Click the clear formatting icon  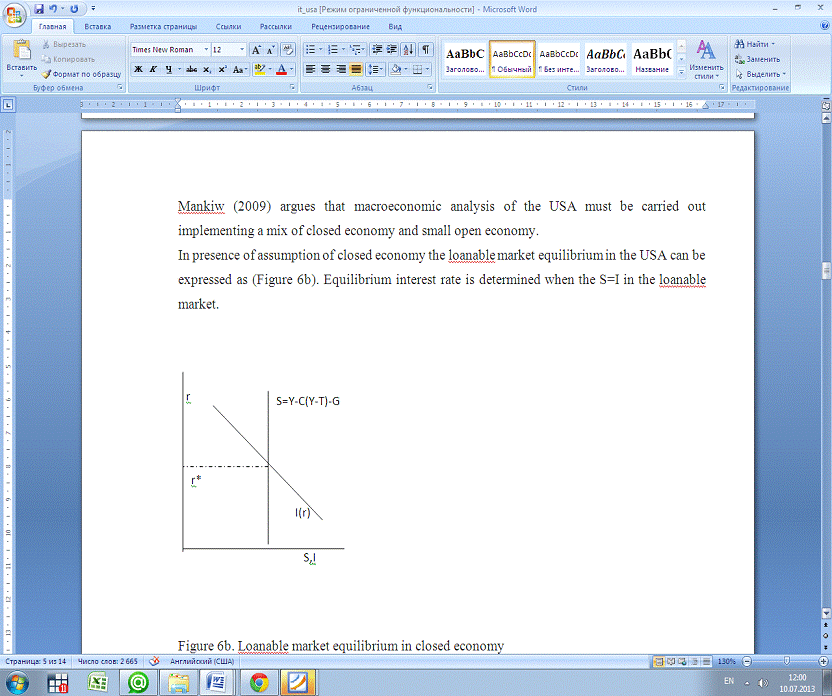tap(289, 49)
